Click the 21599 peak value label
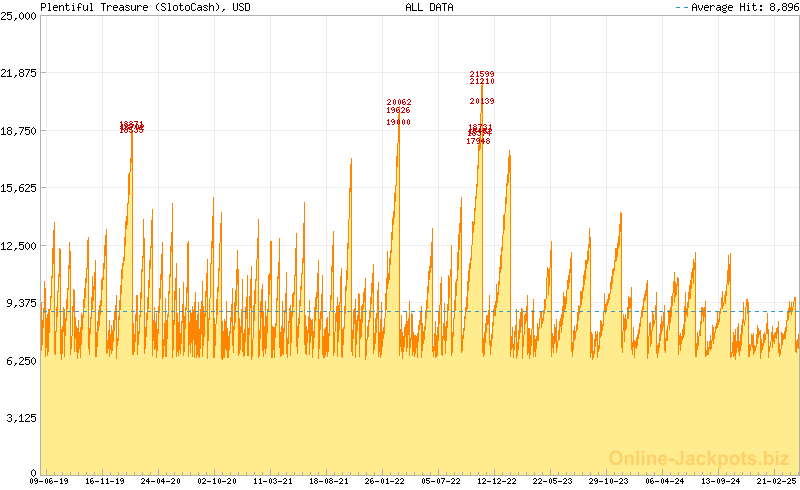Viewport: 800px width, 490px height. pyautogui.click(x=482, y=74)
